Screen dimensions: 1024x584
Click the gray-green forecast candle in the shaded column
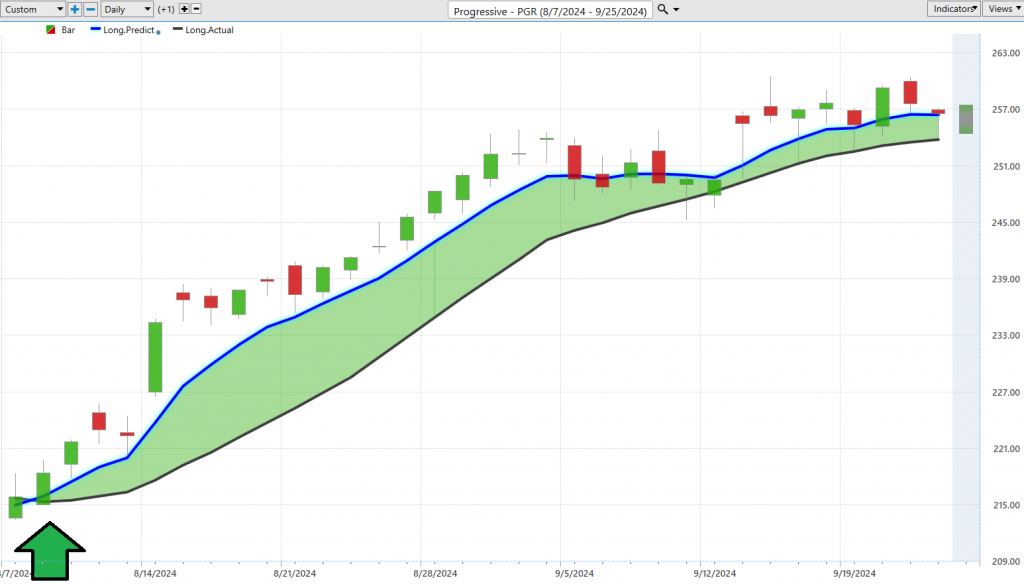pos(966,119)
